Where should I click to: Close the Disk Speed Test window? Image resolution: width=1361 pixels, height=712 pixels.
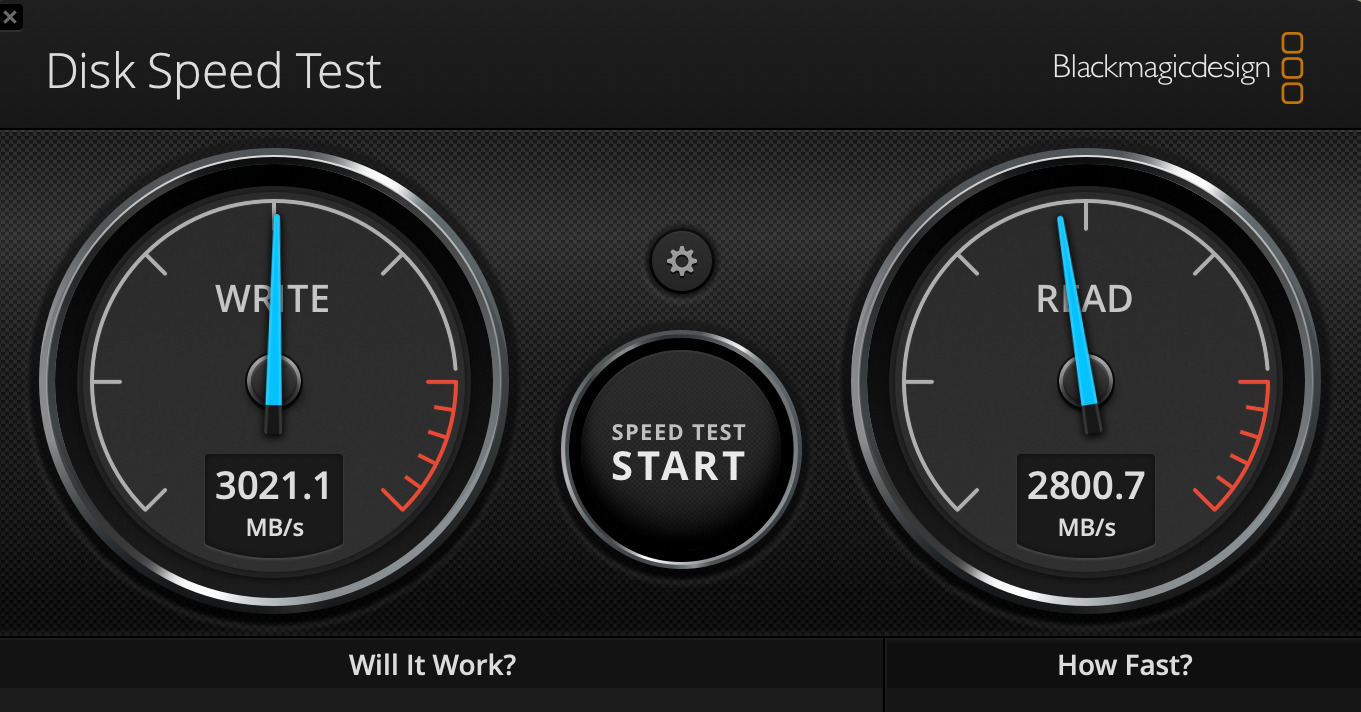(10, 17)
